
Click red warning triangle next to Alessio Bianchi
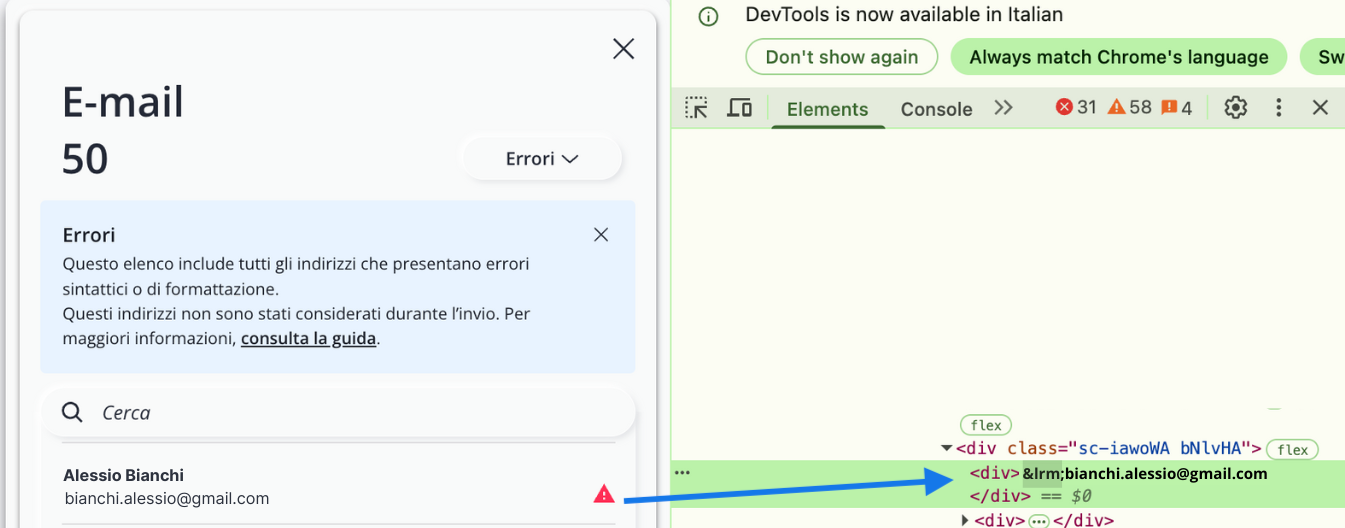click(604, 493)
